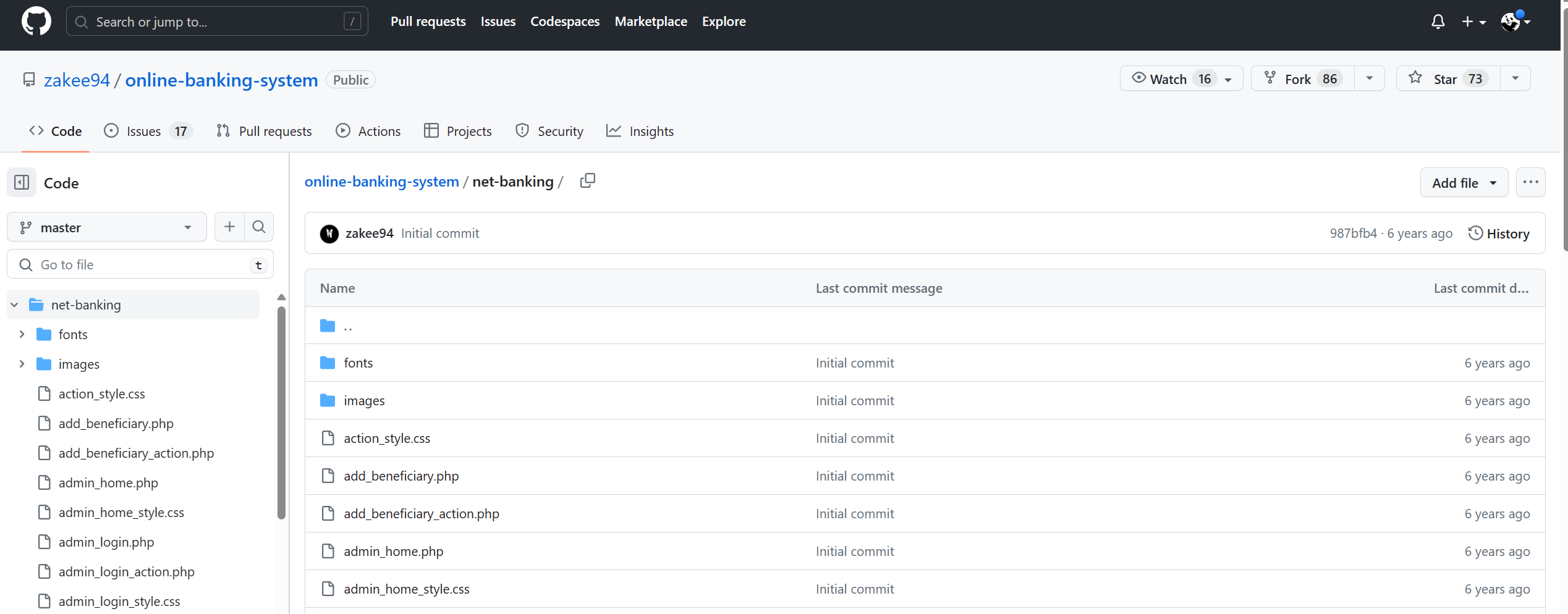Go to global Pull requests

pyautogui.click(x=428, y=22)
